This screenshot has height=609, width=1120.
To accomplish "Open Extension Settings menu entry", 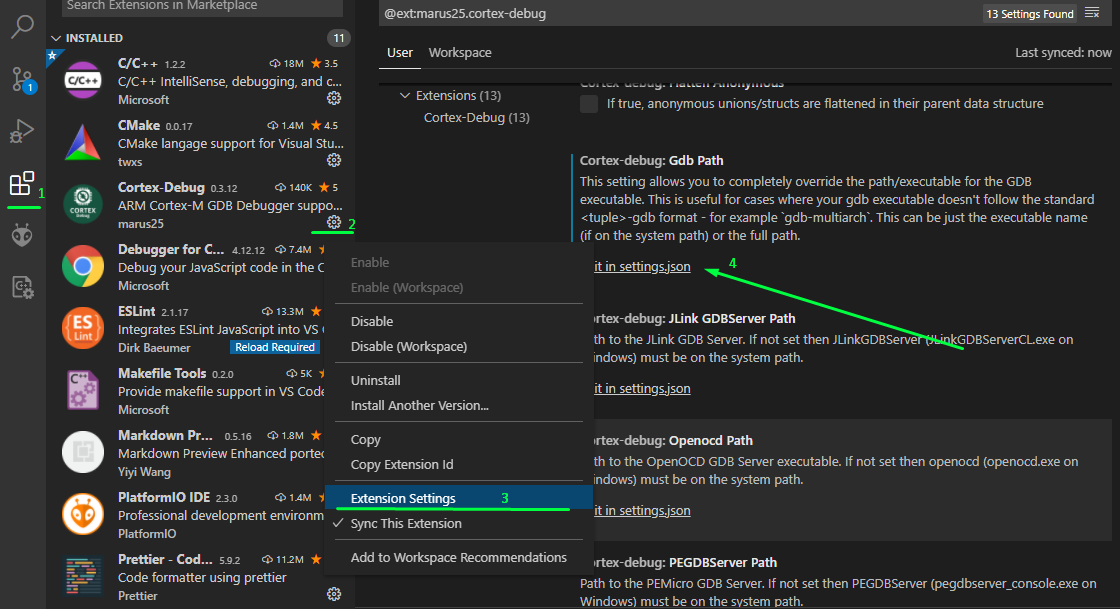I will (x=459, y=498).
